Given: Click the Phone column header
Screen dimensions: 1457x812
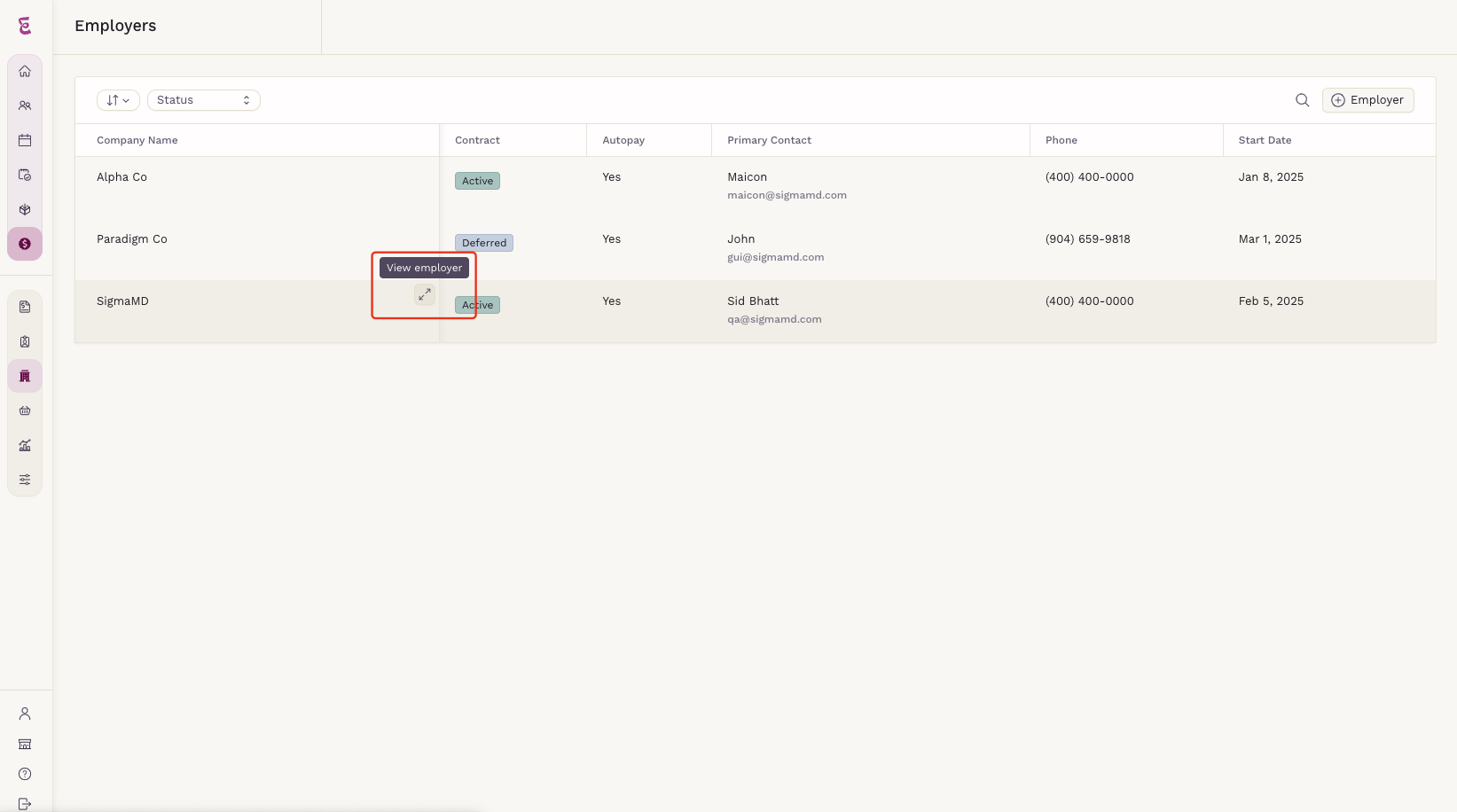Looking at the screenshot, I should pos(1061,140).
